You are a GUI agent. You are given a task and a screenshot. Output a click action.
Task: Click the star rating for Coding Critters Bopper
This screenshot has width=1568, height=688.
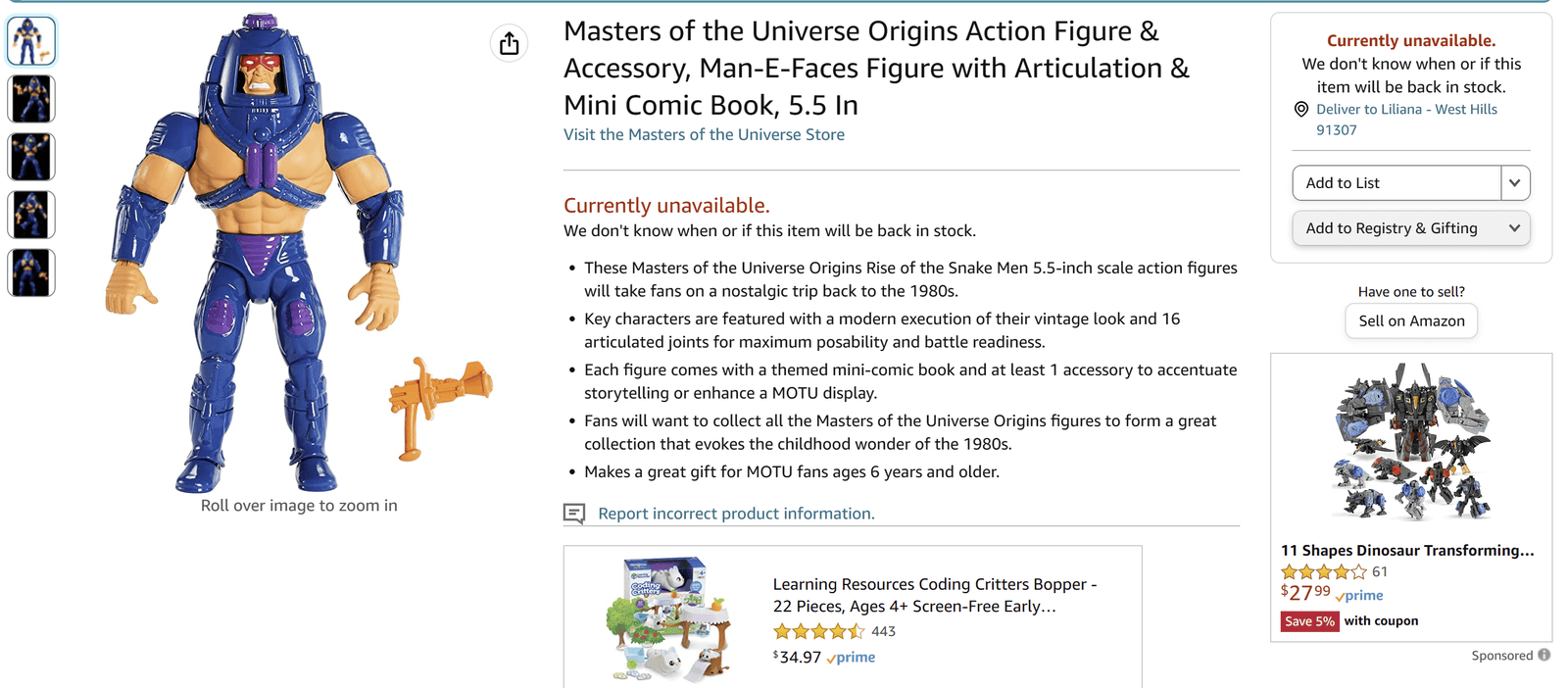coord(819,631)
